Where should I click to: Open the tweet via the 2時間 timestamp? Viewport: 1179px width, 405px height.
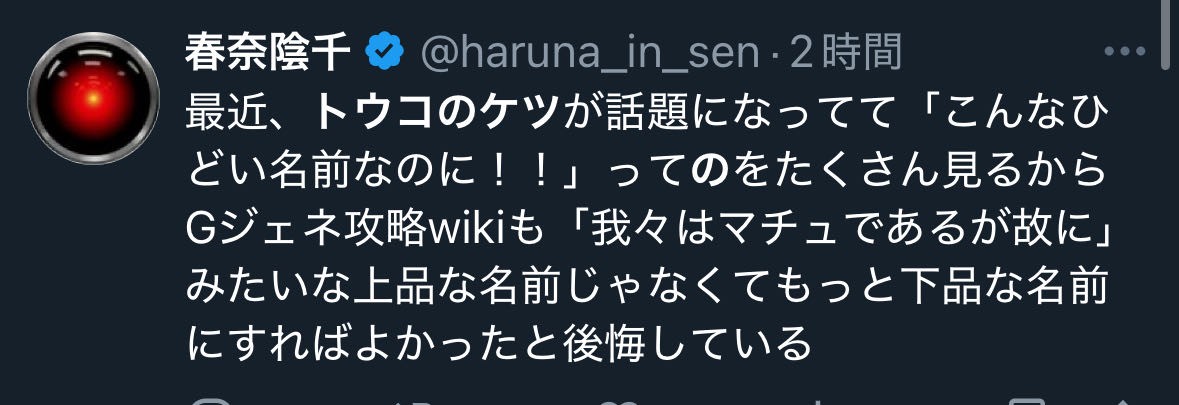click(844, 53)
